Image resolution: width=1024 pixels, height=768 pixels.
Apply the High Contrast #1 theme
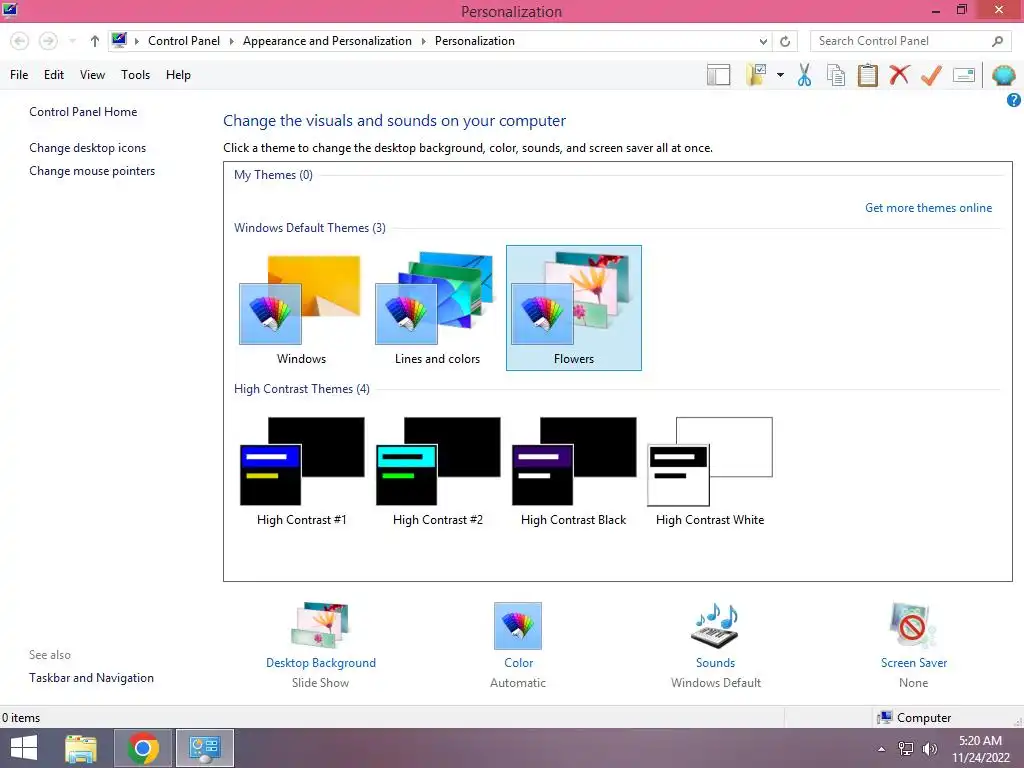click(x=301, y=471)
